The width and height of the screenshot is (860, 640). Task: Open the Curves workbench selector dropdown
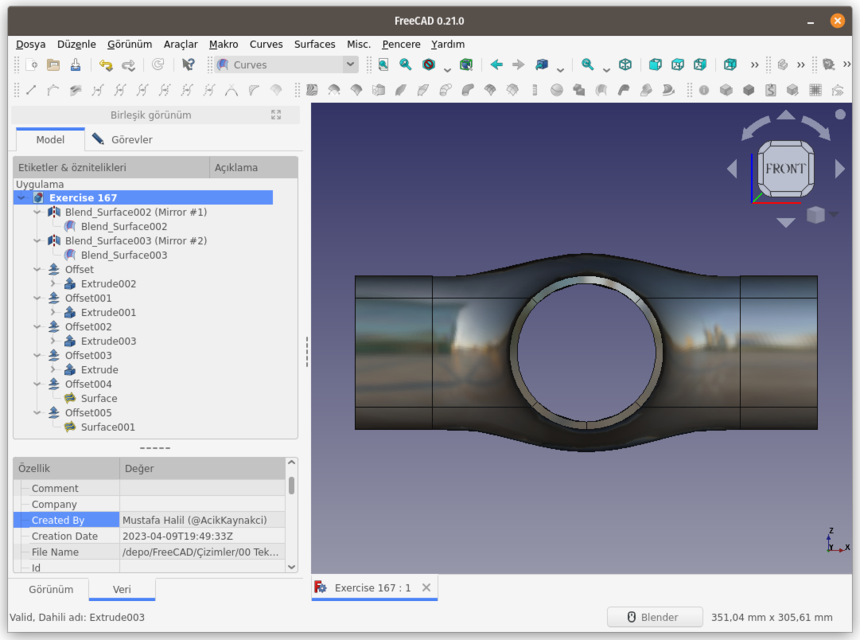pos(349,64)
